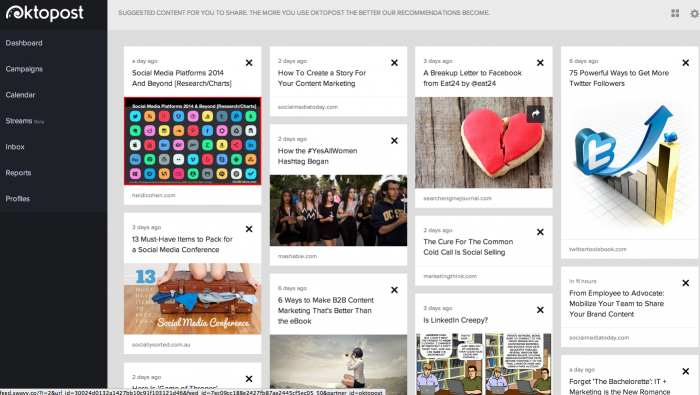
Task: Open How To Create a Story article
Action: pyautogui.click(x=322, y=78)
